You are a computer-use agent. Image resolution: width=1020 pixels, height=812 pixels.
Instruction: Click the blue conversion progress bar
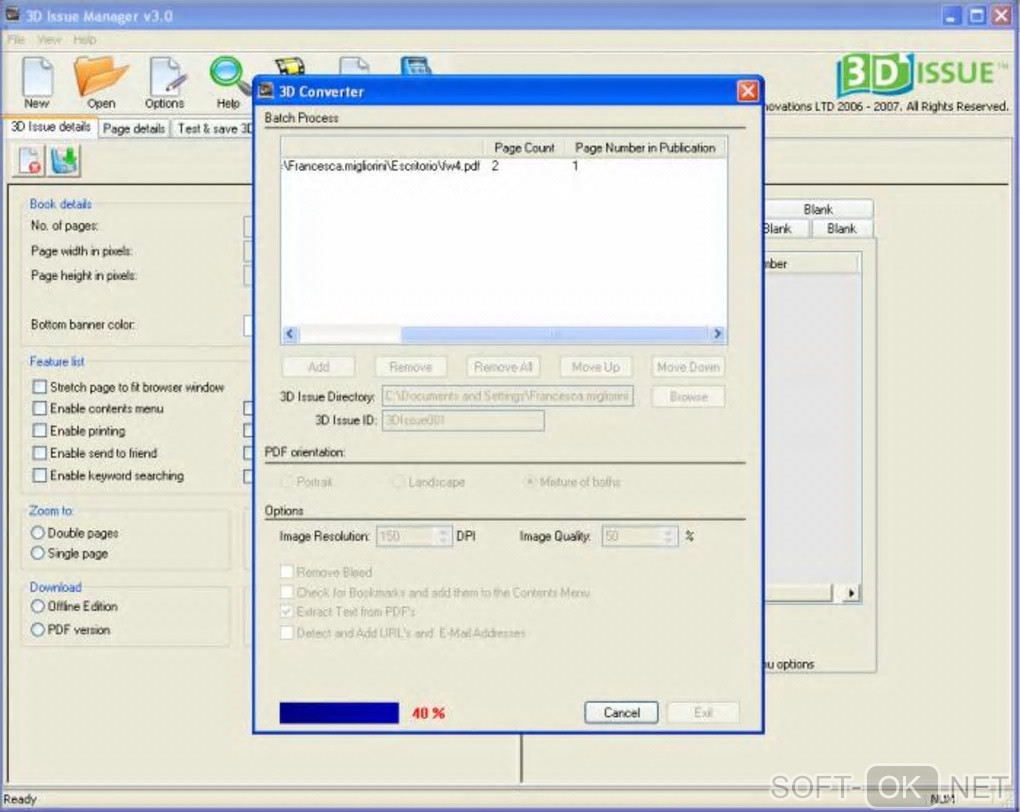coord(339,712)
